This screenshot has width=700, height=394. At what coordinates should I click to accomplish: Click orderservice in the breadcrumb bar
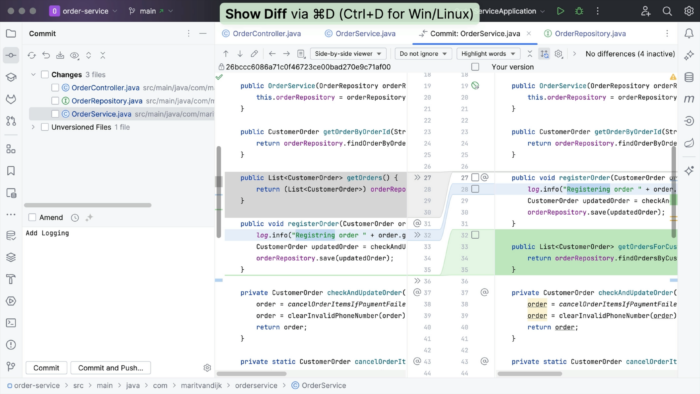coord(256,386)
